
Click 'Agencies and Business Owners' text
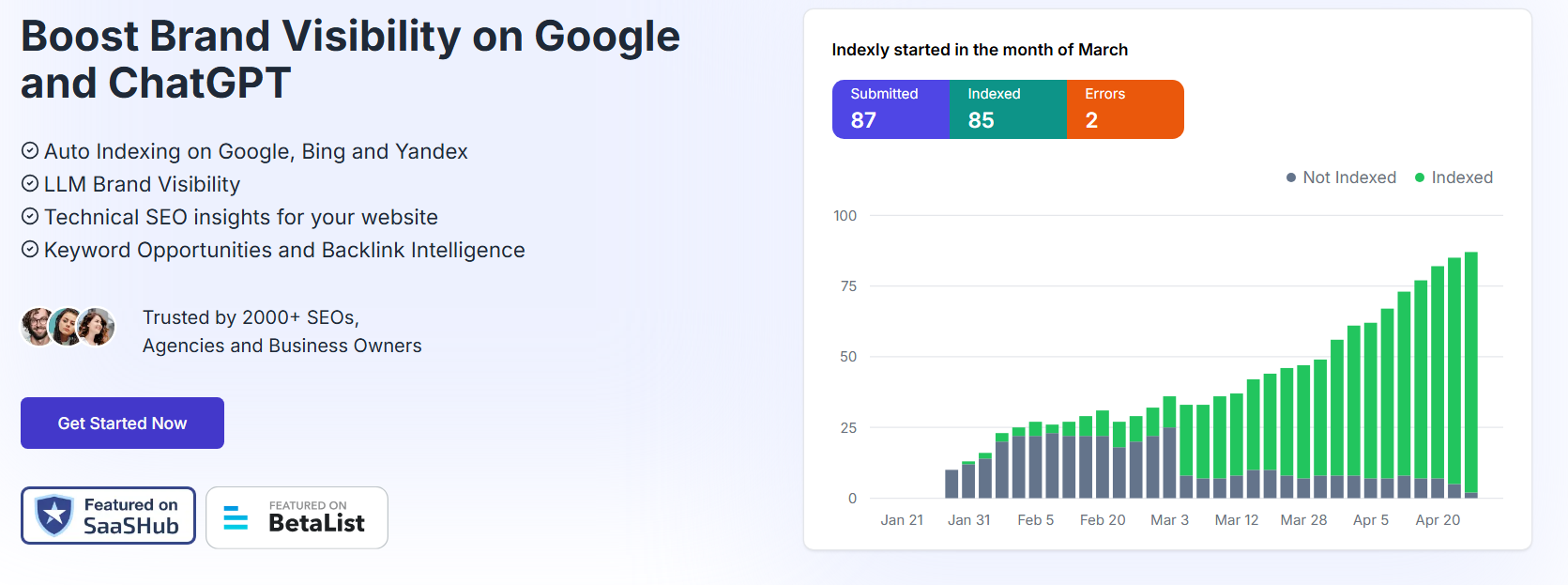click(x=282, y=346)
